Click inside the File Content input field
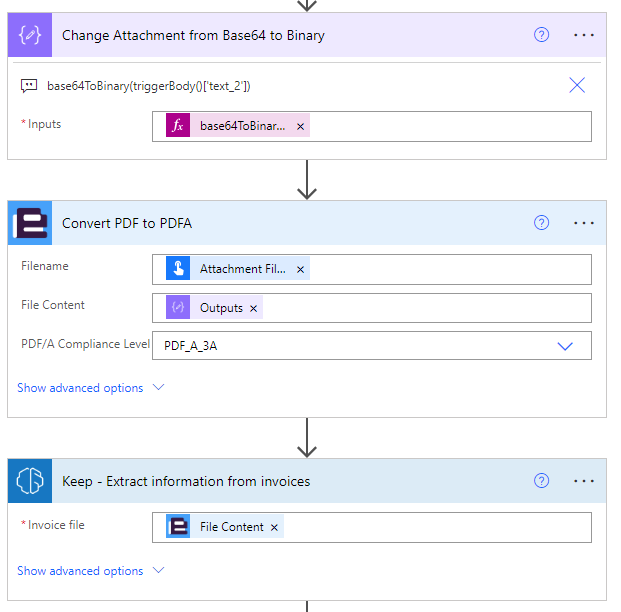Image resolution: width=621 pixels, height=612 pixels. tap(420, 308)
